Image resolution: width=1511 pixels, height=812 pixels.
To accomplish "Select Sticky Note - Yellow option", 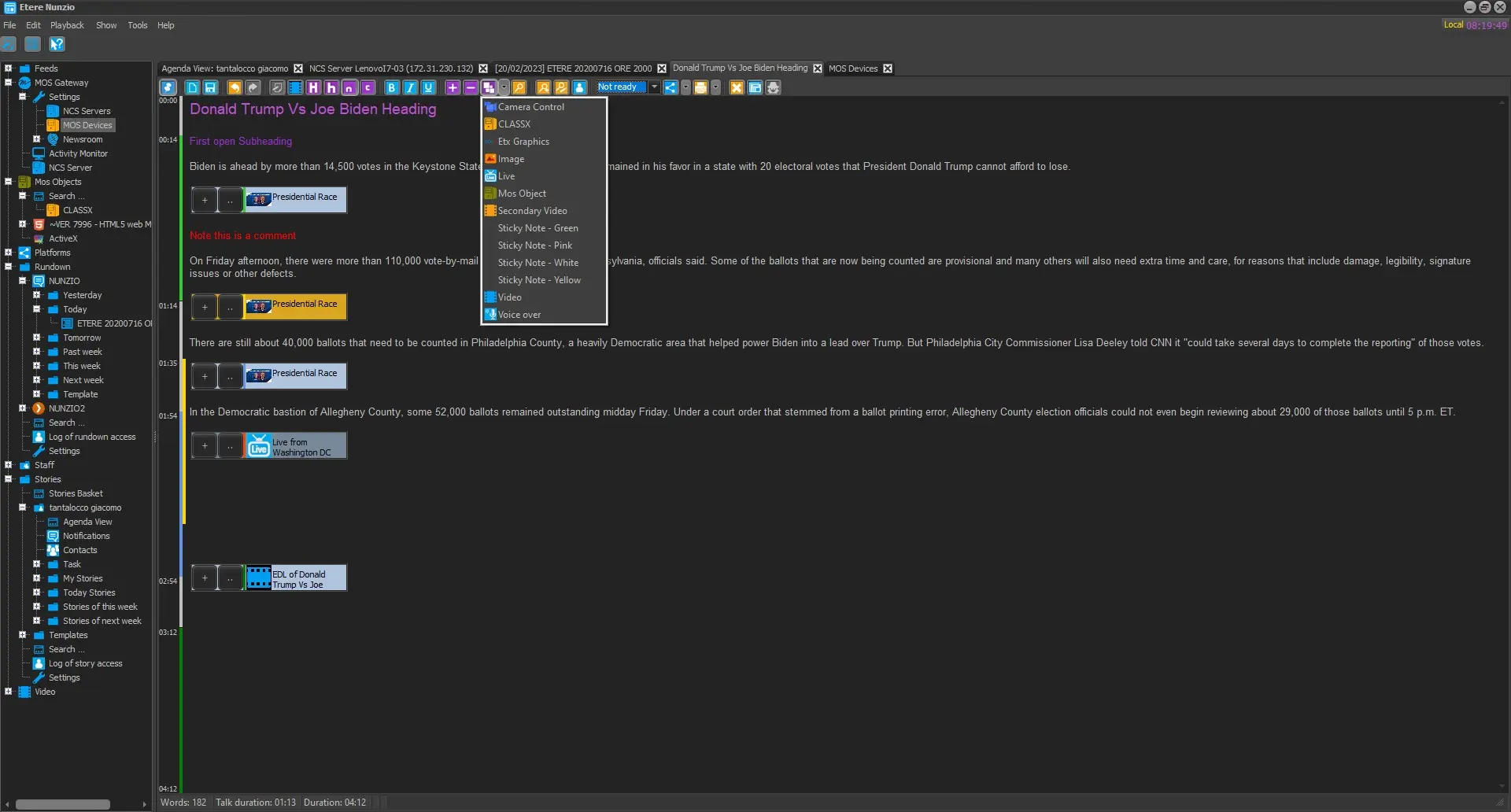I will pyautogui.click(x=539, y=280).
